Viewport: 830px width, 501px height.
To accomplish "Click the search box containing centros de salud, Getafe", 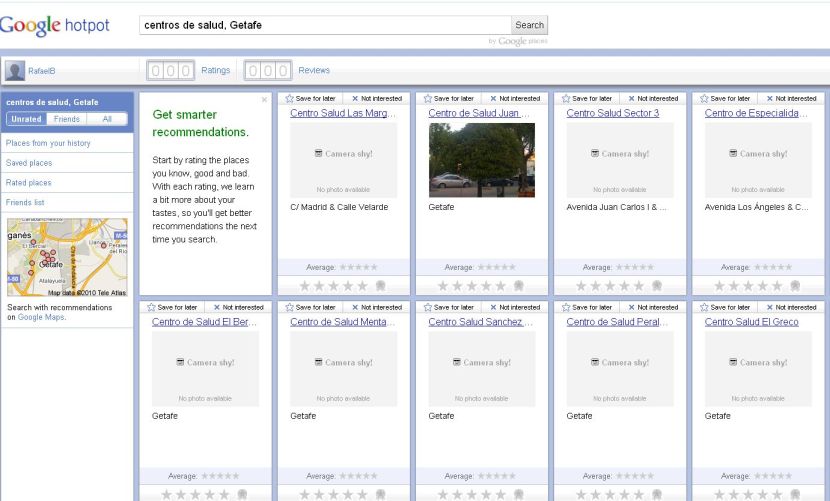I will pyautogui.click(x=324, y=25).
